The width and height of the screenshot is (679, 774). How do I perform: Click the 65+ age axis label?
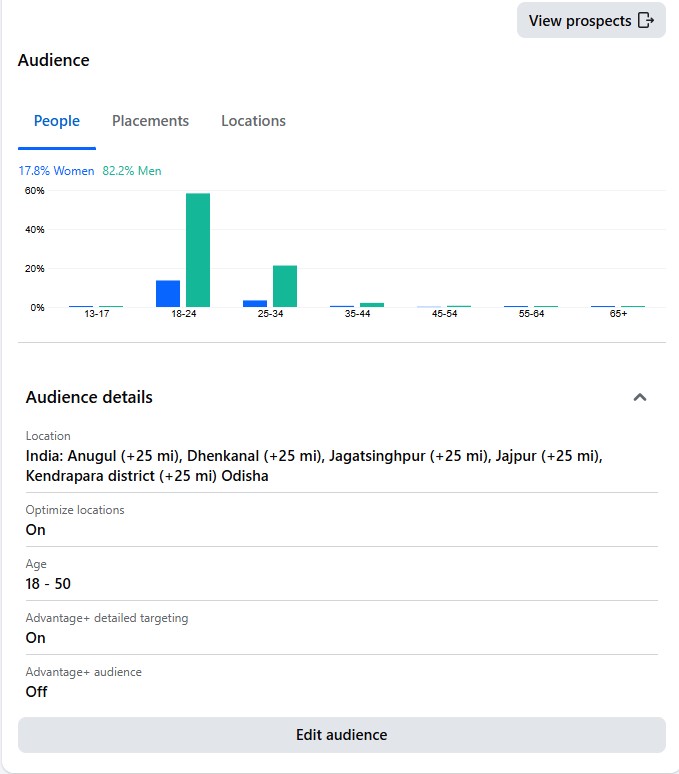click(618, 314)
